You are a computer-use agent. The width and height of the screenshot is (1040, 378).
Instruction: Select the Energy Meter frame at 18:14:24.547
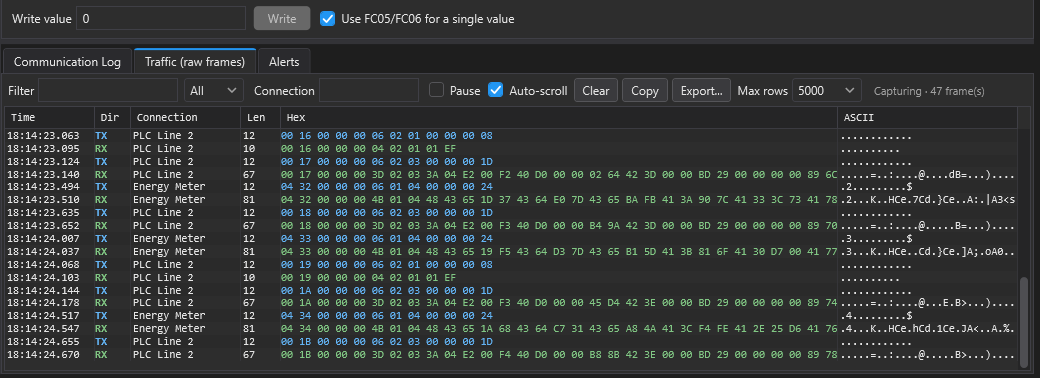(x=511, y=329)
